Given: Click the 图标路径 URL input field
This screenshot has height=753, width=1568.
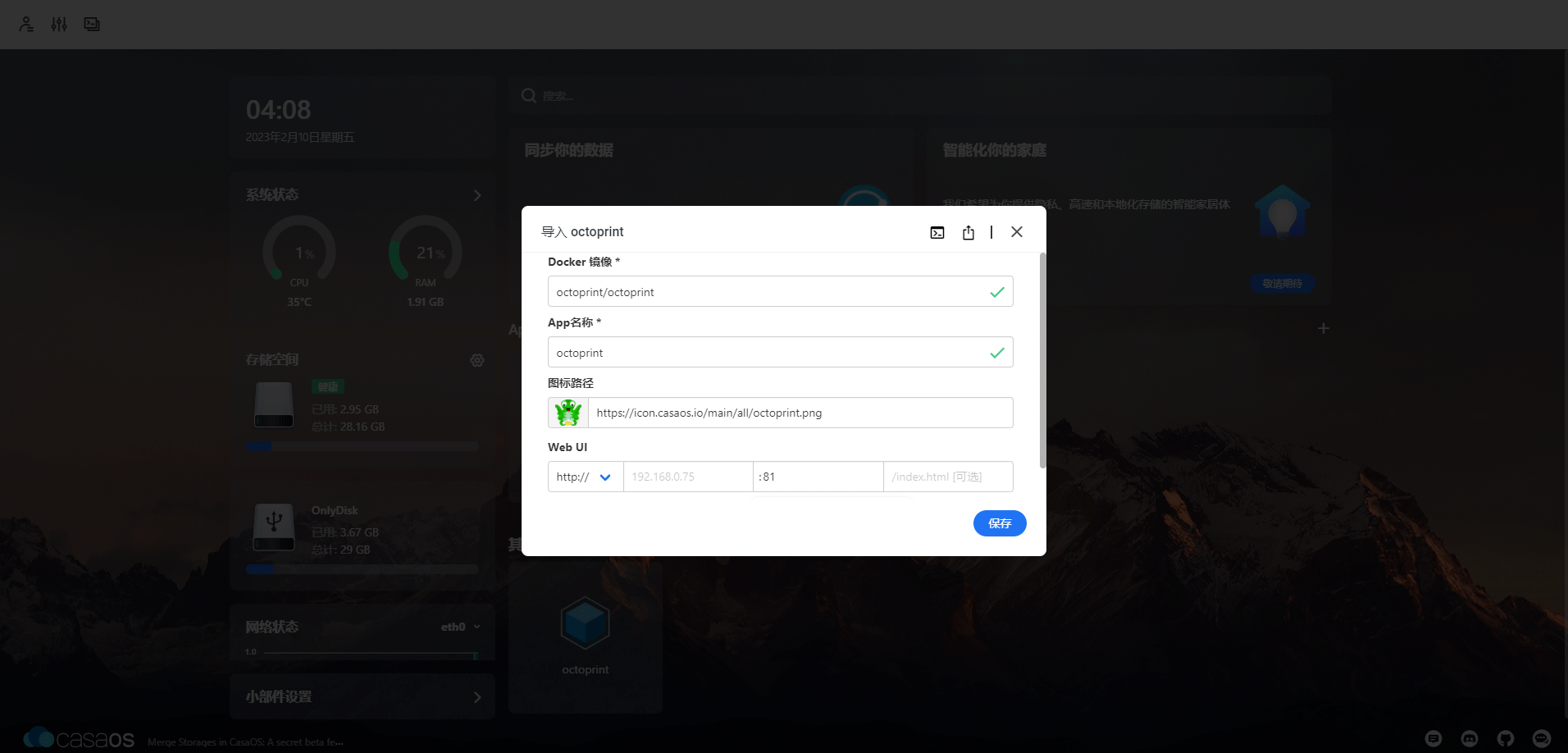Looking at the screenshot, I should [800, 413].
